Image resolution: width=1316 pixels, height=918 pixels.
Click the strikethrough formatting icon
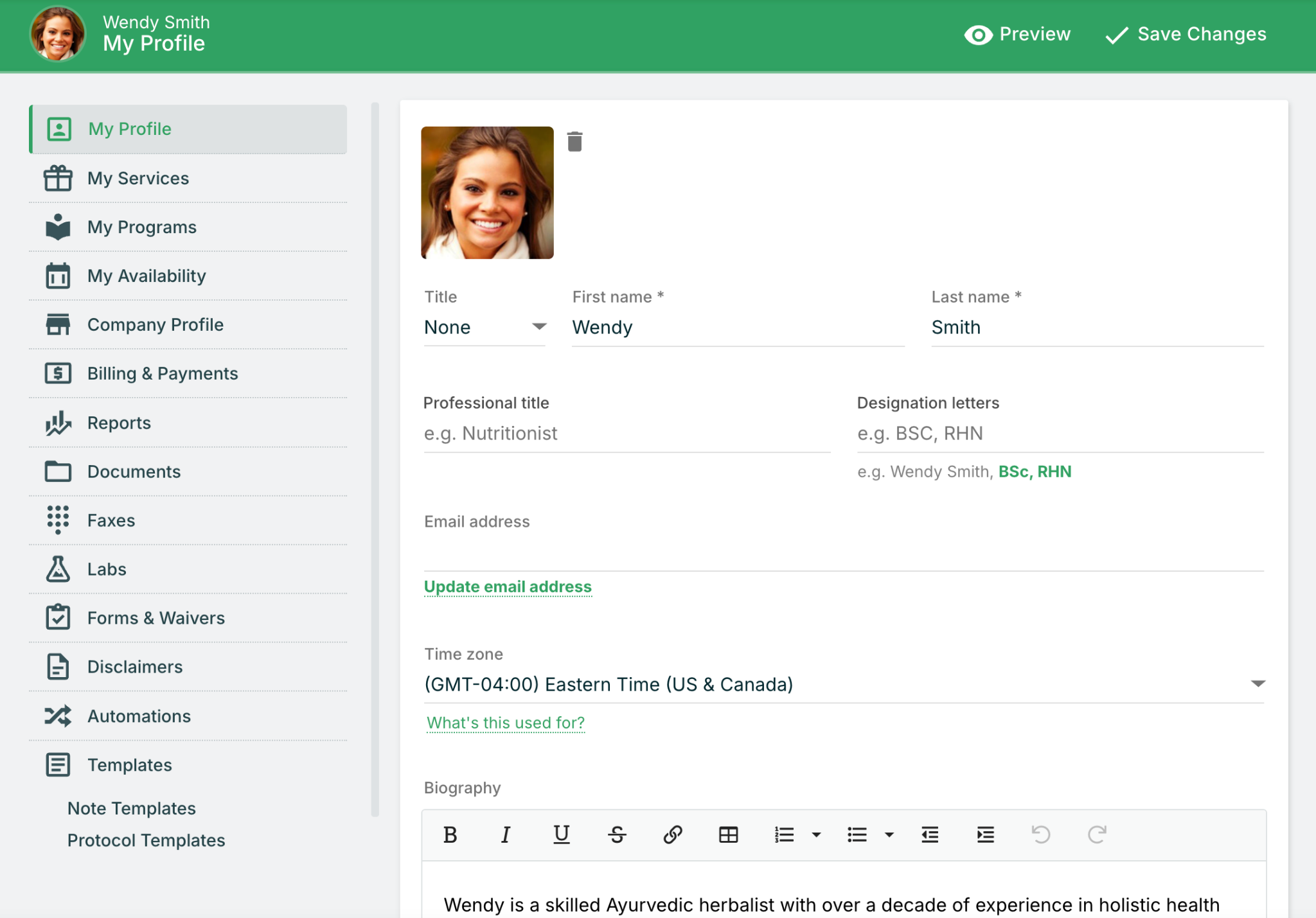tap(617, 834)
